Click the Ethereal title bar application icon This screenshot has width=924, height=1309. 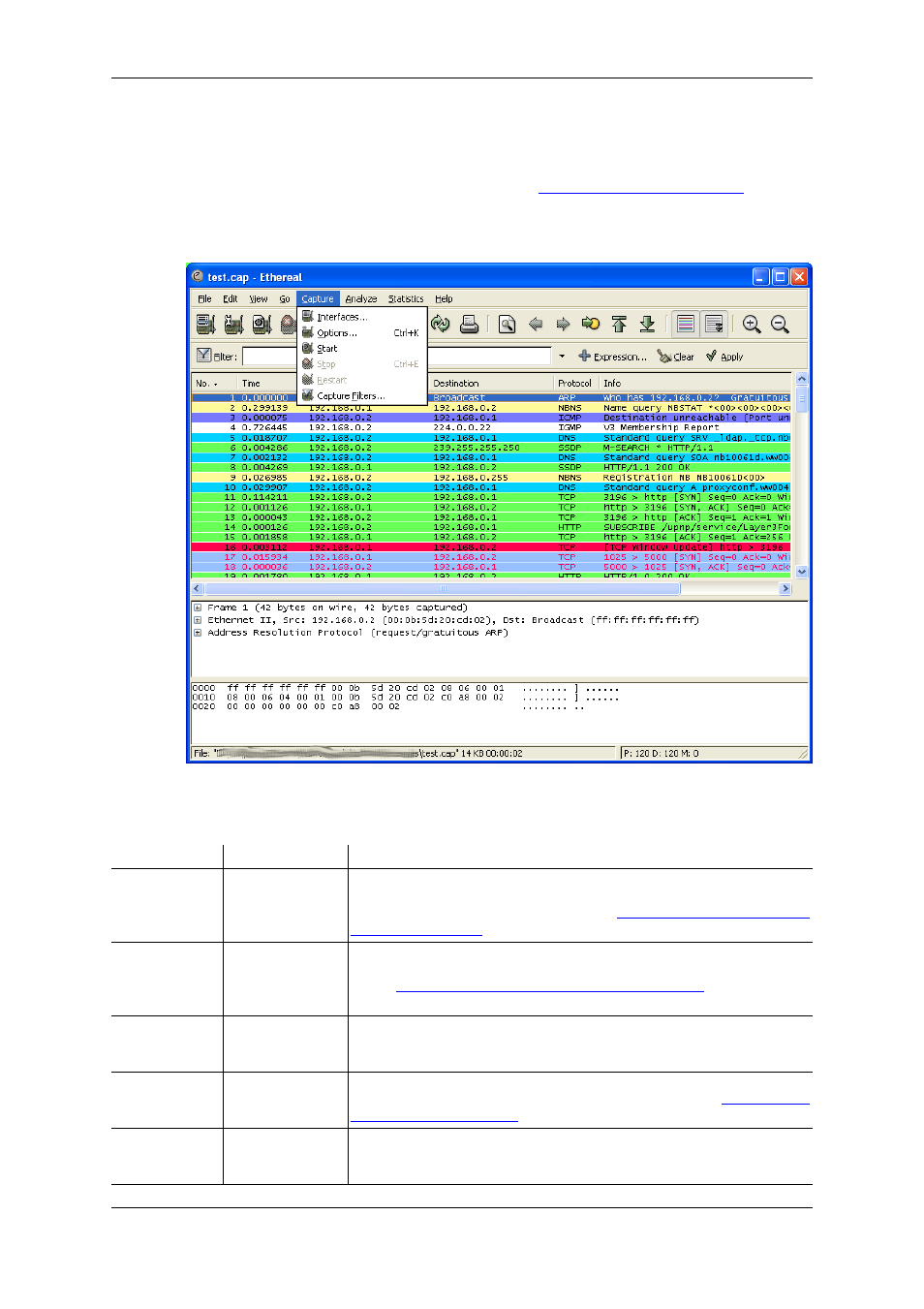198,276
